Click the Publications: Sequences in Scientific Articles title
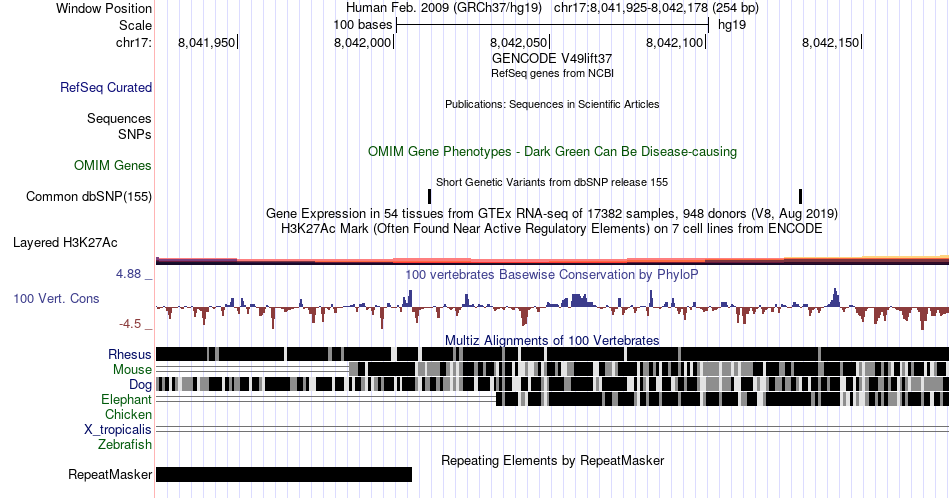 point(552,104)
